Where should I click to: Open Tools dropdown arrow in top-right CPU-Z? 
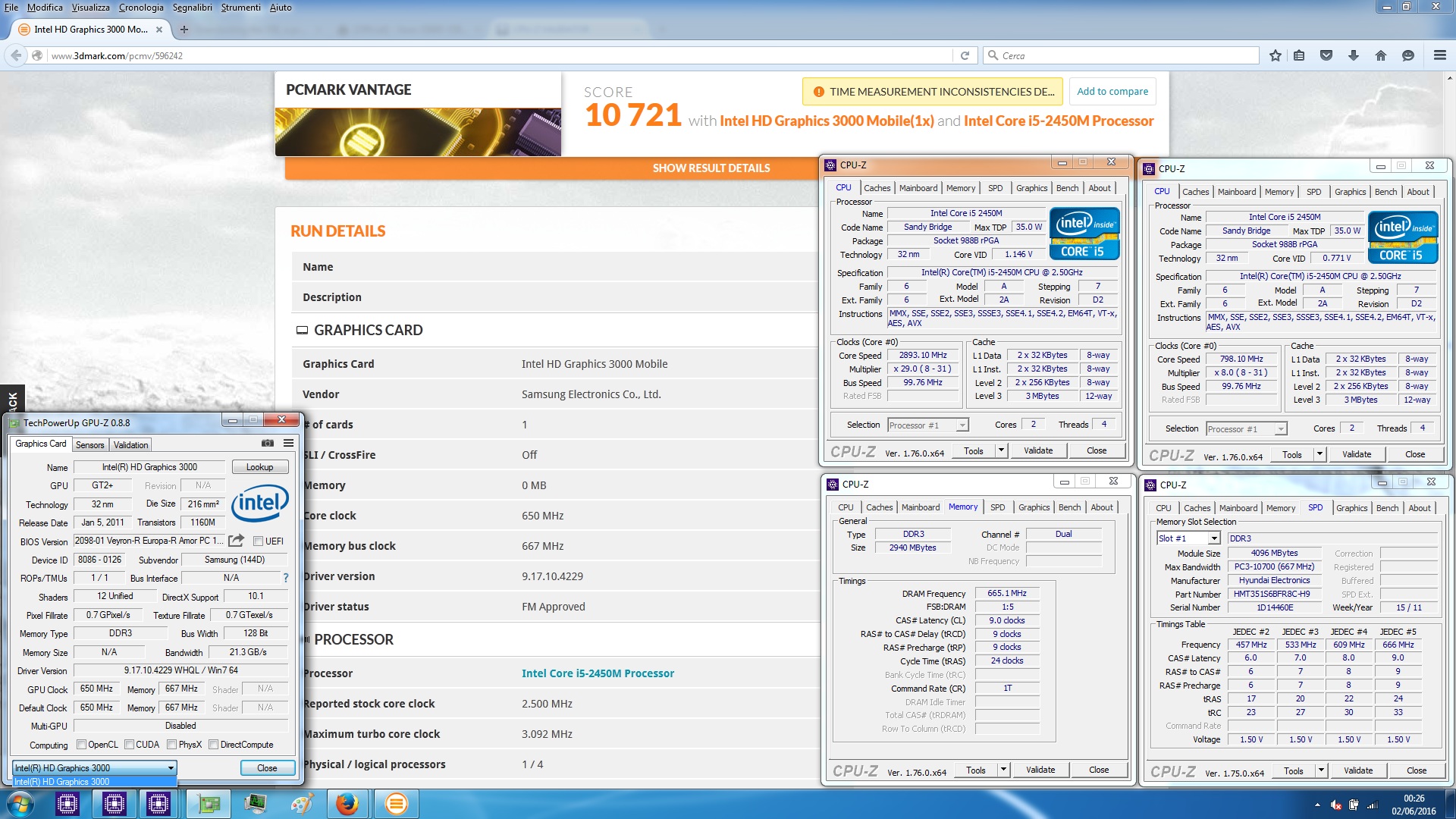(x=1319, y=454)
